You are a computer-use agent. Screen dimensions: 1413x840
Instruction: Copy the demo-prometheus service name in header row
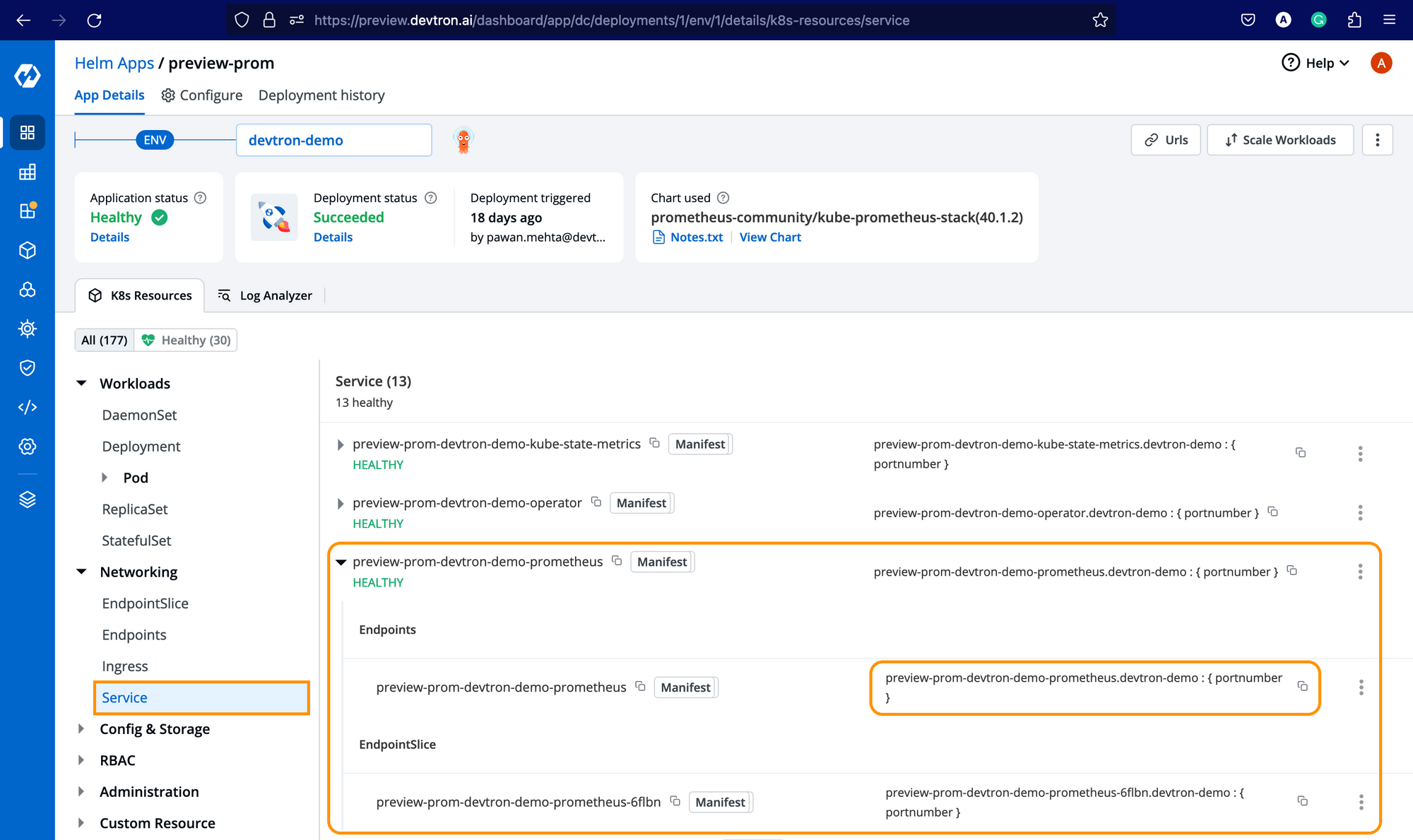617,560
